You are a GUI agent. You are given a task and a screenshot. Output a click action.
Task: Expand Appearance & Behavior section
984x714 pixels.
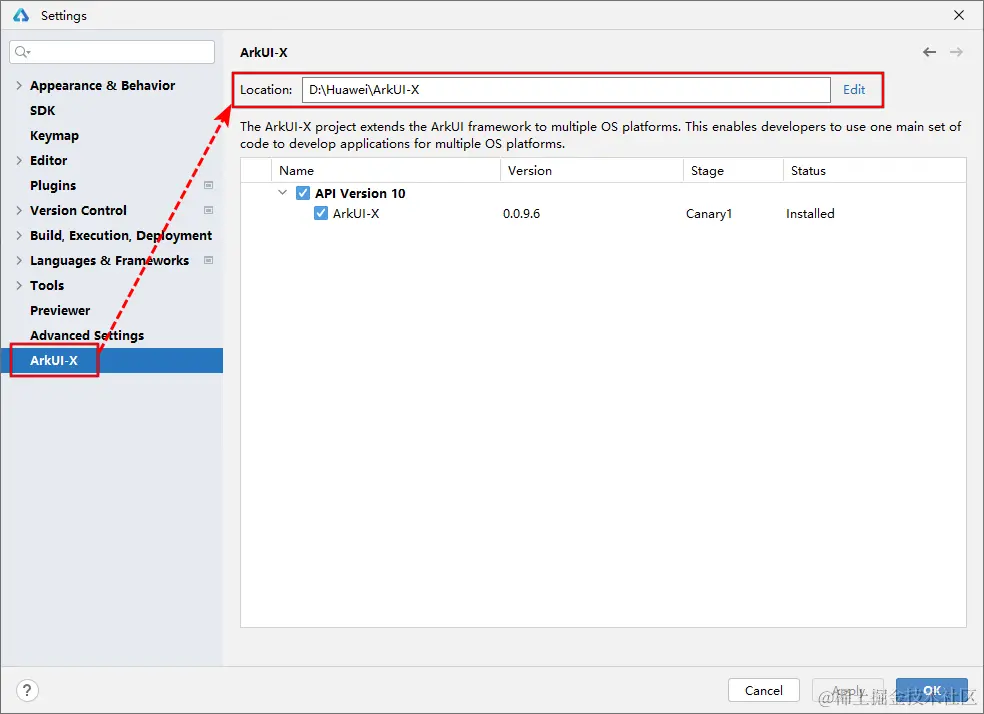pyautogui.click(x=19, y=85)
